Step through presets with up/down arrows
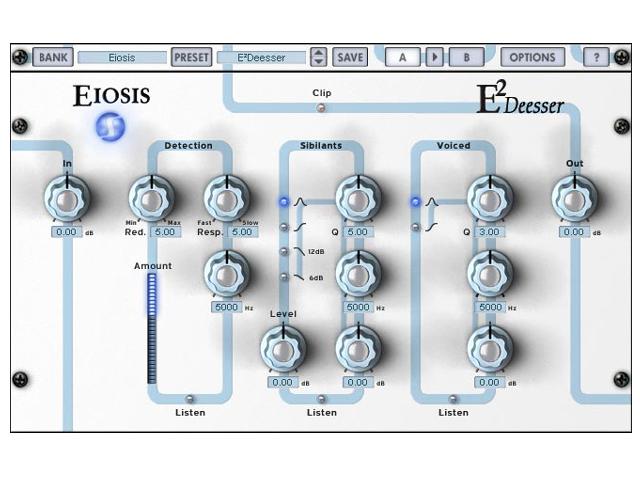The image size is (640, 480). (318, 57)
